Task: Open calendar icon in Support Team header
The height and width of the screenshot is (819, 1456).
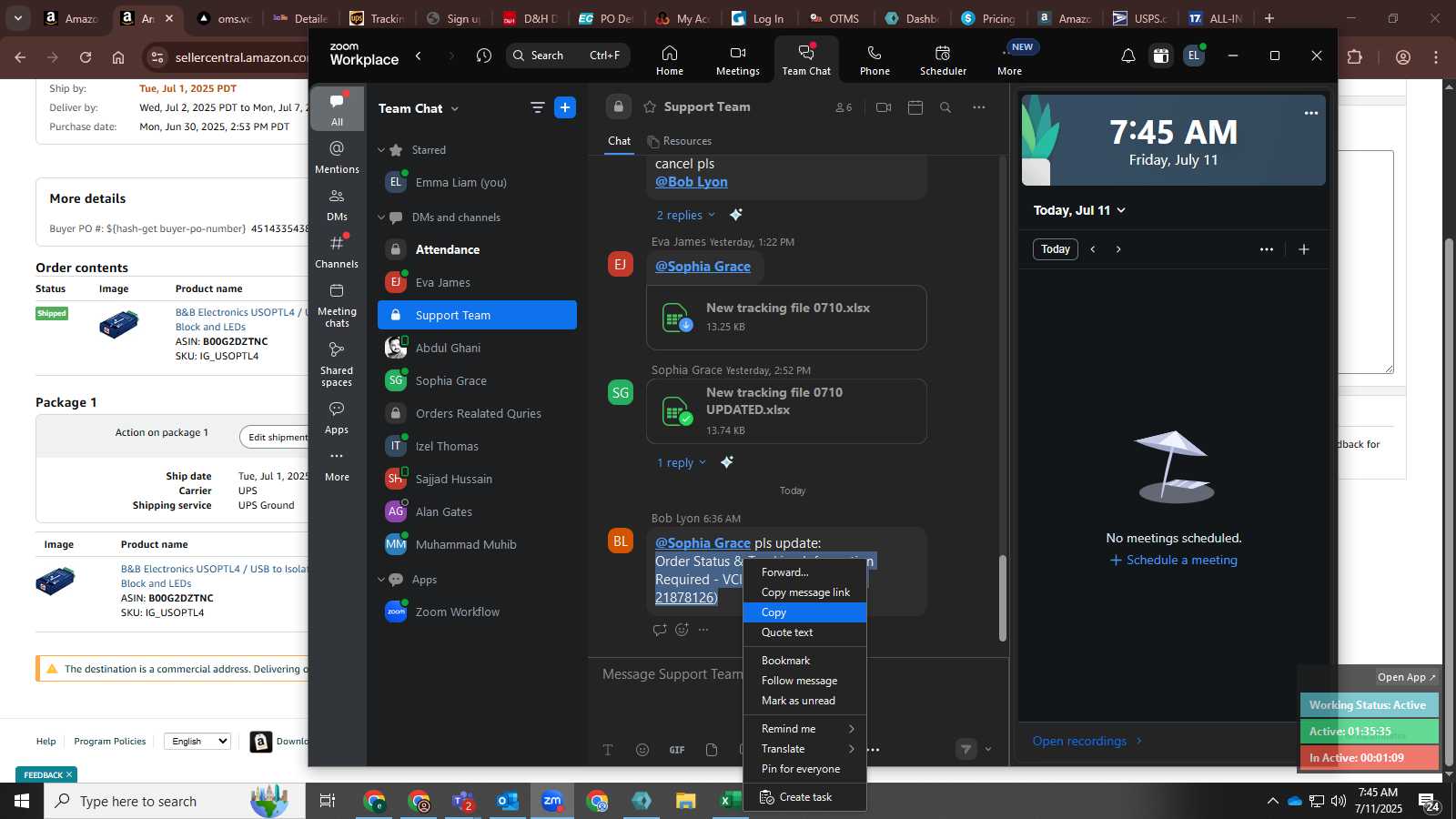Action: (x=915, y=107)
